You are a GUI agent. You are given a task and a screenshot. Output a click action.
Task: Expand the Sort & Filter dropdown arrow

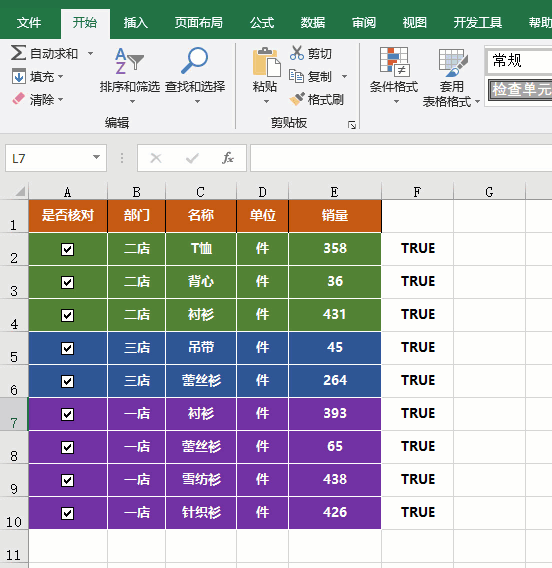click(132, 102)
